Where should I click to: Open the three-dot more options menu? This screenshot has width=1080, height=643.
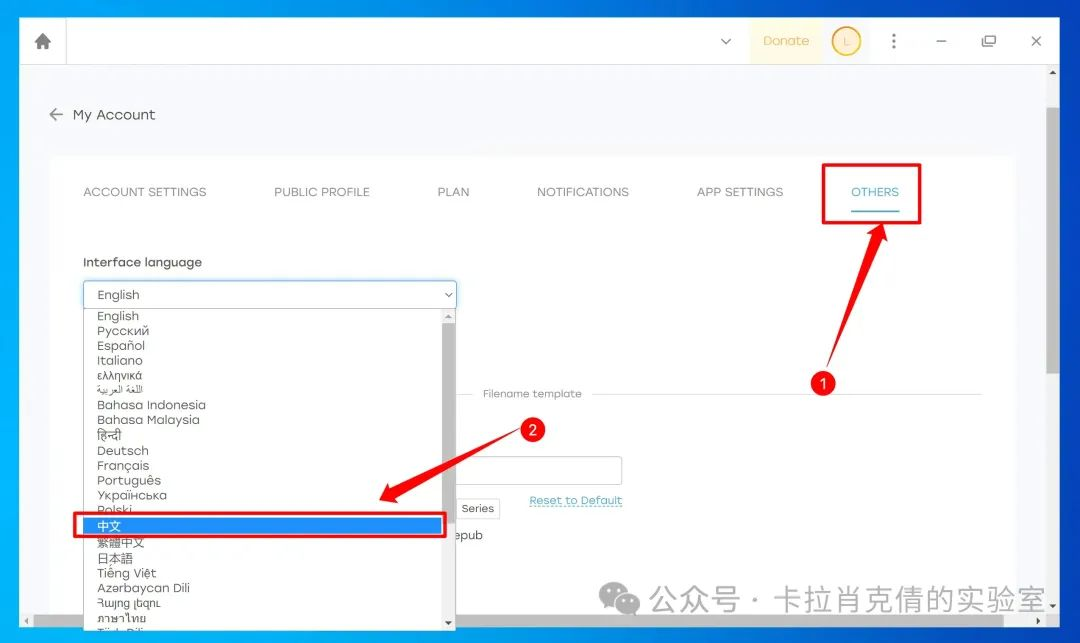893,41
